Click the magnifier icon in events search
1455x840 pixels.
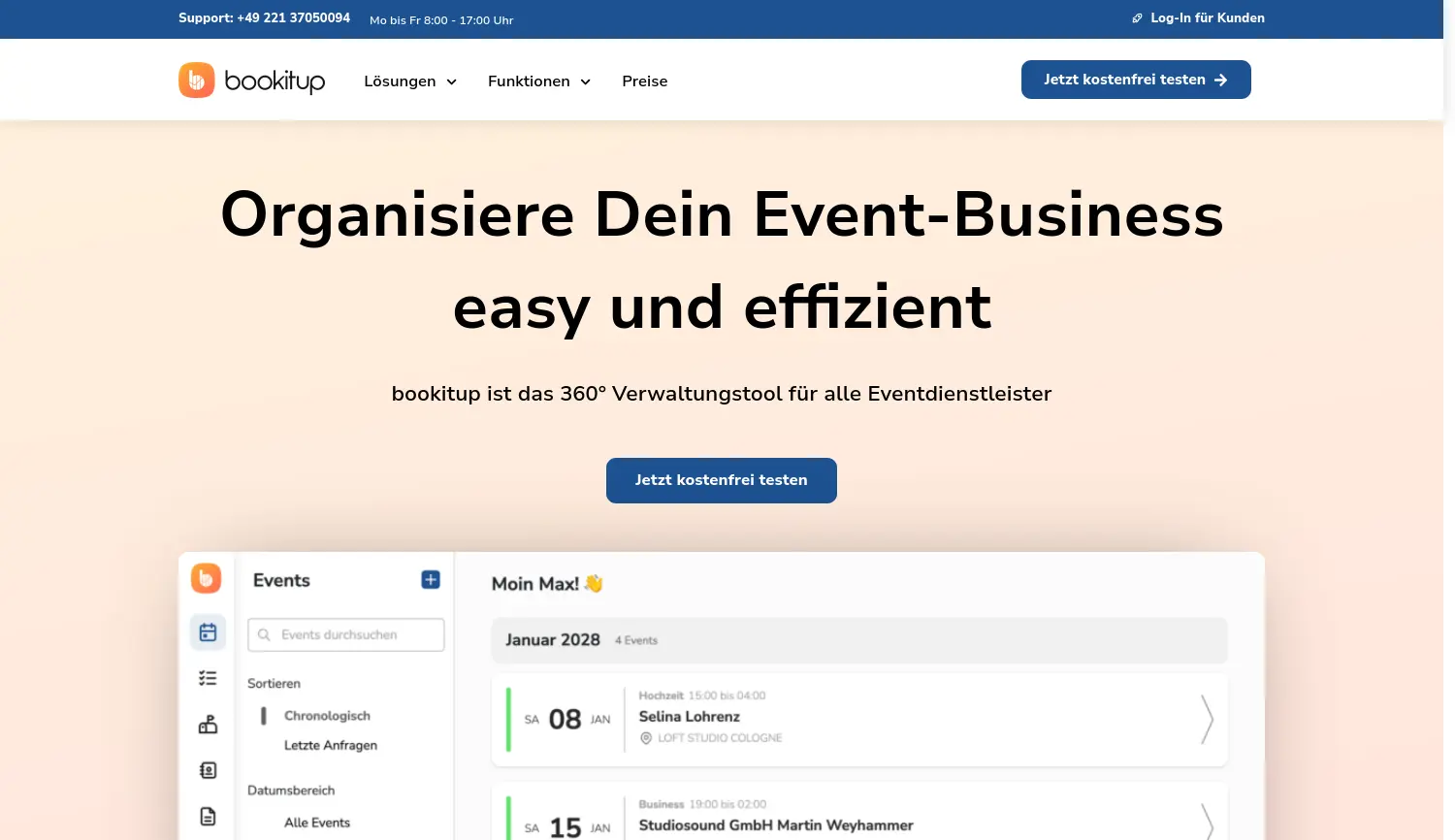click(x=264, y=634)
